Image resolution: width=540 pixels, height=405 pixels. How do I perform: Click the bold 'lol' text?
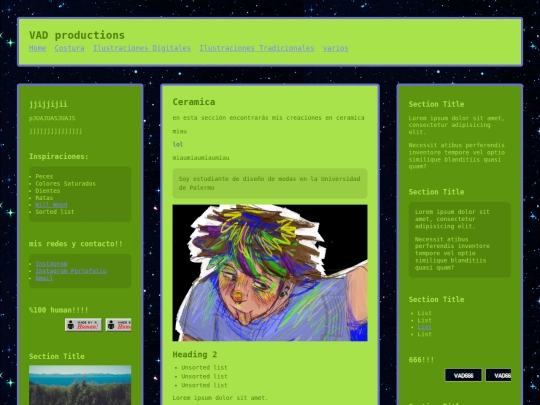[x=178, y=144]
